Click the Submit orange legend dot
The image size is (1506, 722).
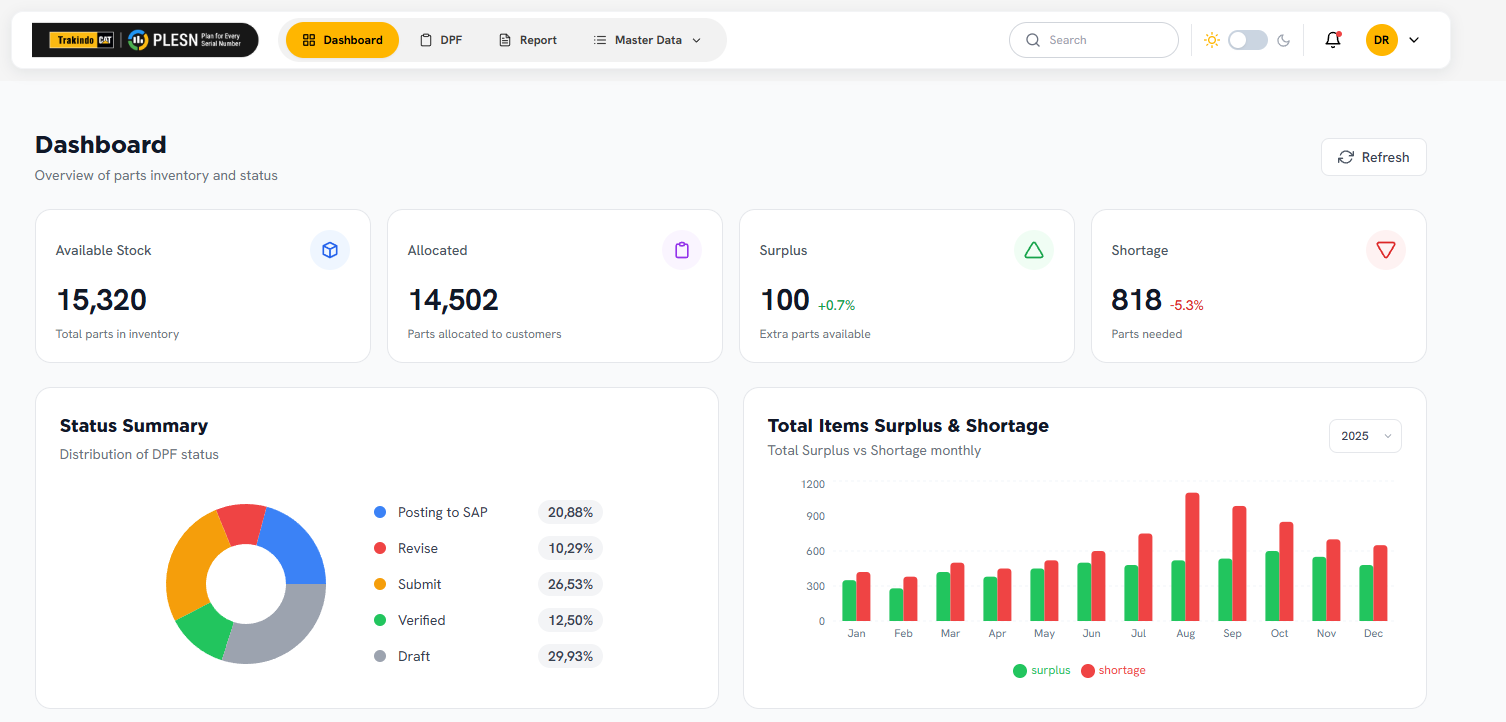click(380, 584)
